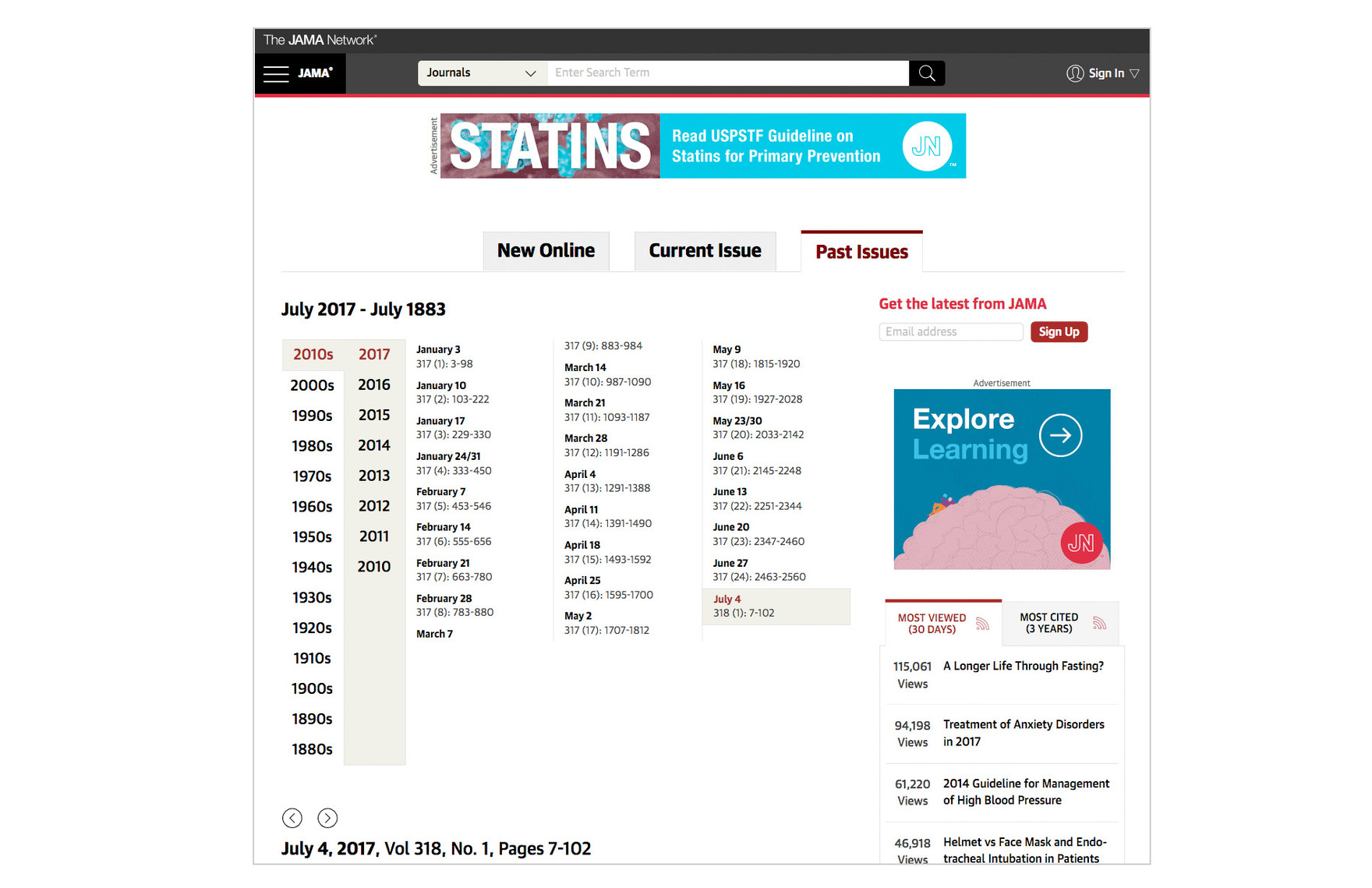The image size is (1372, 888).
Task: Click the Explore Learning arrow icon
Action: click(1060, 435)
